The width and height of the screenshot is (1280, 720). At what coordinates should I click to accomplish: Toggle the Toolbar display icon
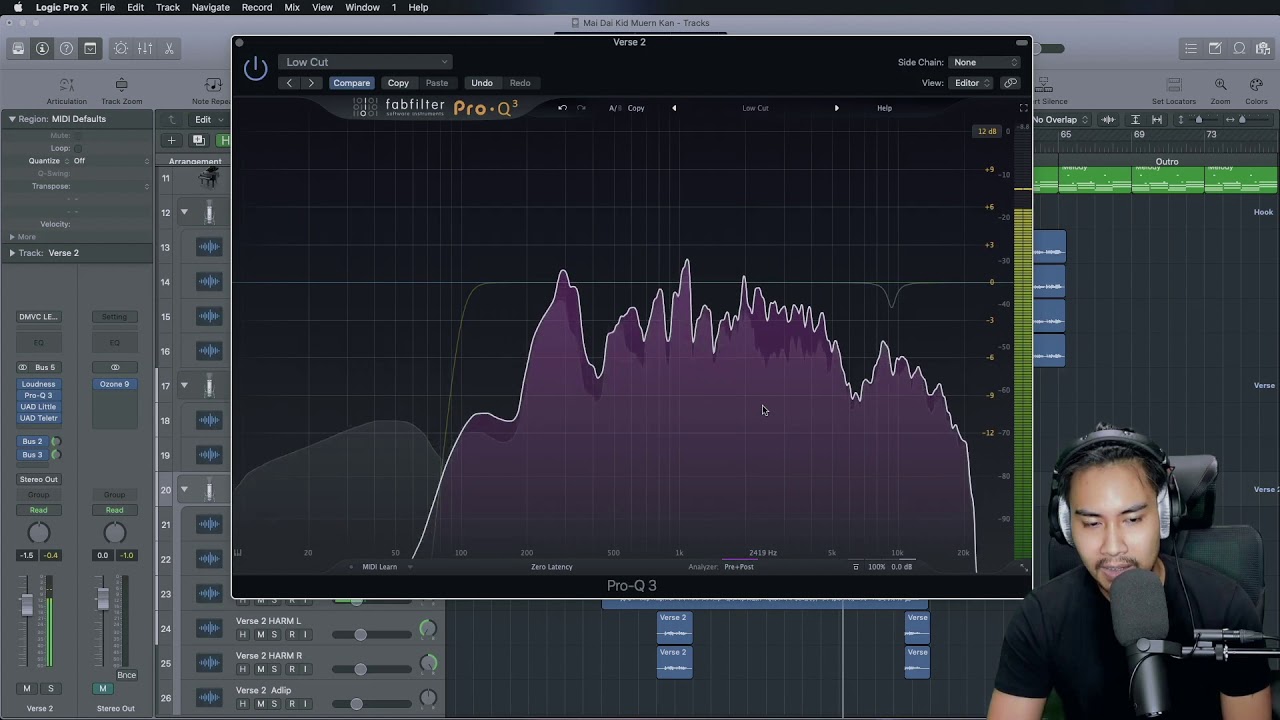(x=90, y=48)
